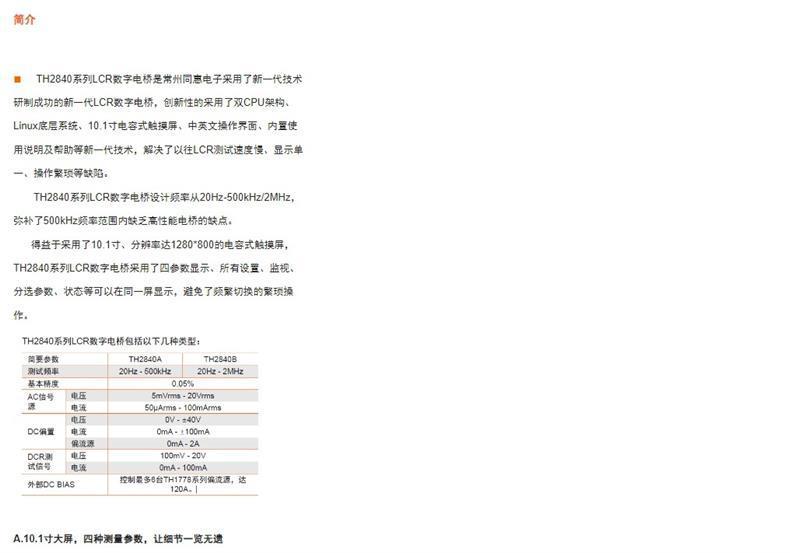Click the line starting 用说明及帮助等新一代技术
The height and width of the screenshot is (553, 790).
(158, 150)
